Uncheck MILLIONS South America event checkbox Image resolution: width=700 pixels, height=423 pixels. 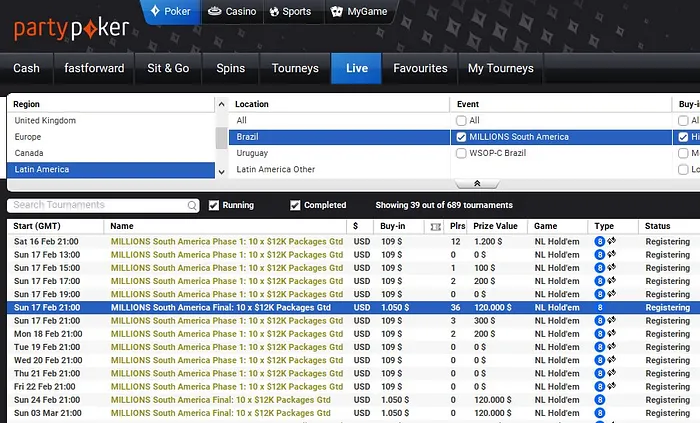tap(461, 137)
